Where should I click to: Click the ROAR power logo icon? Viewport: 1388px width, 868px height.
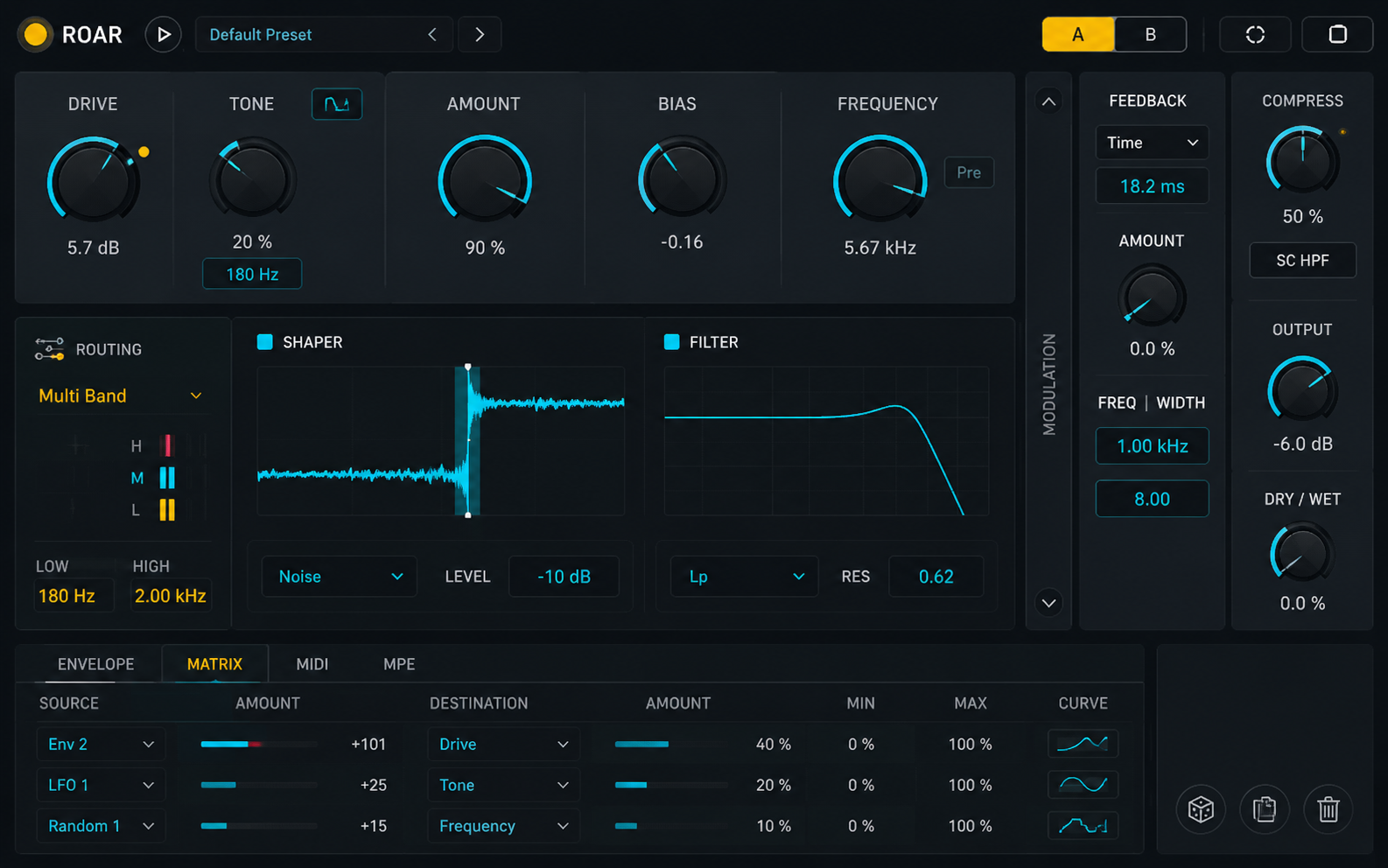tap(36, 35)
